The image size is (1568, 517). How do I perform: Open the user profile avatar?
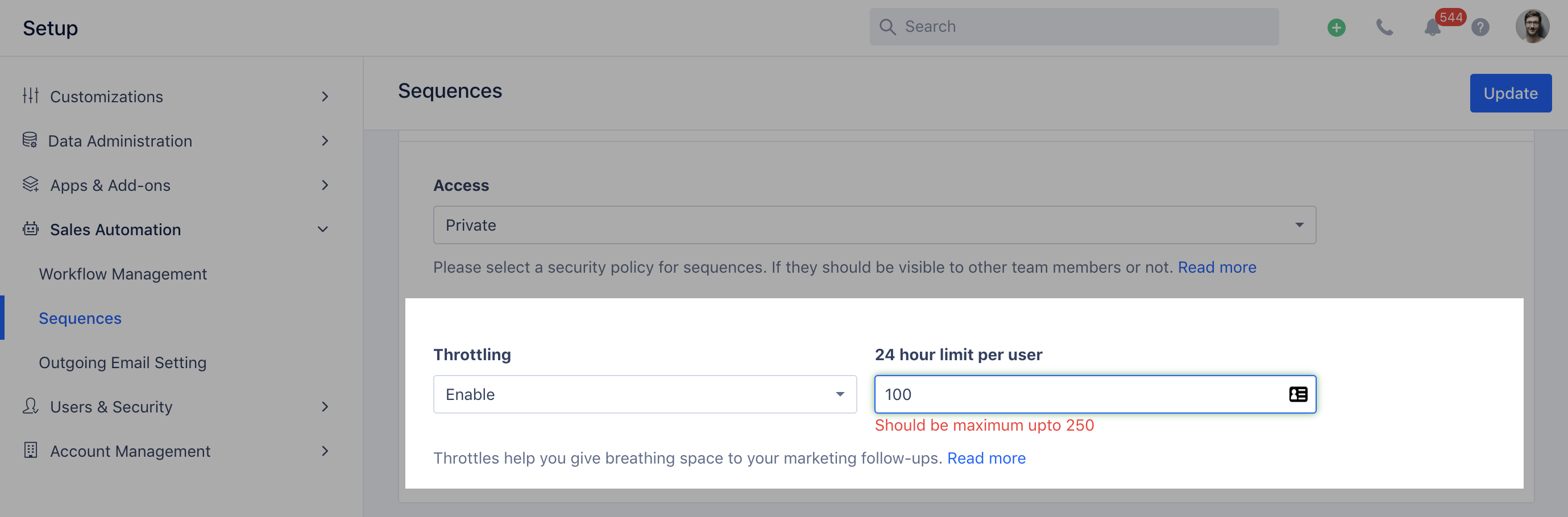[1532, 26]
